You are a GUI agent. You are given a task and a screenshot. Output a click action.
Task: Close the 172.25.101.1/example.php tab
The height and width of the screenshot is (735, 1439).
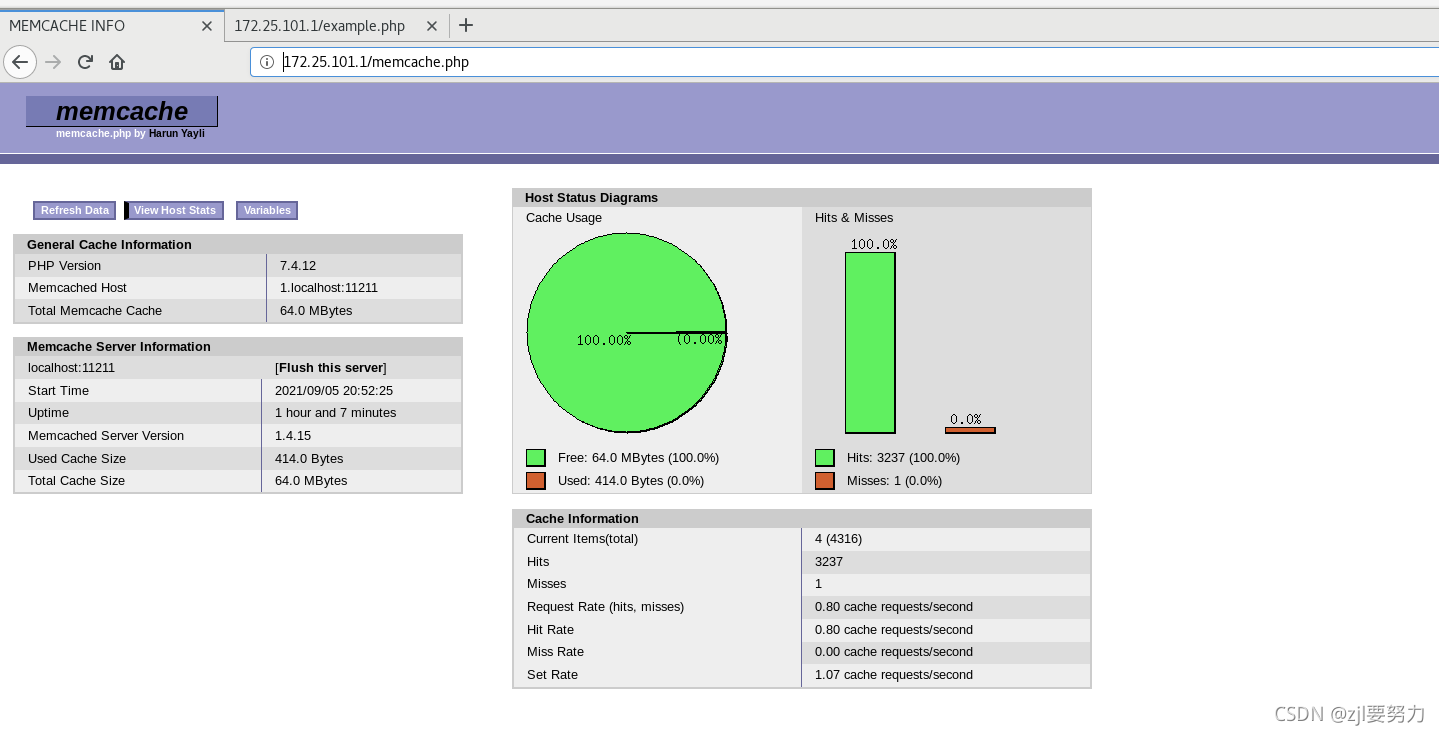tap(431, 26)
